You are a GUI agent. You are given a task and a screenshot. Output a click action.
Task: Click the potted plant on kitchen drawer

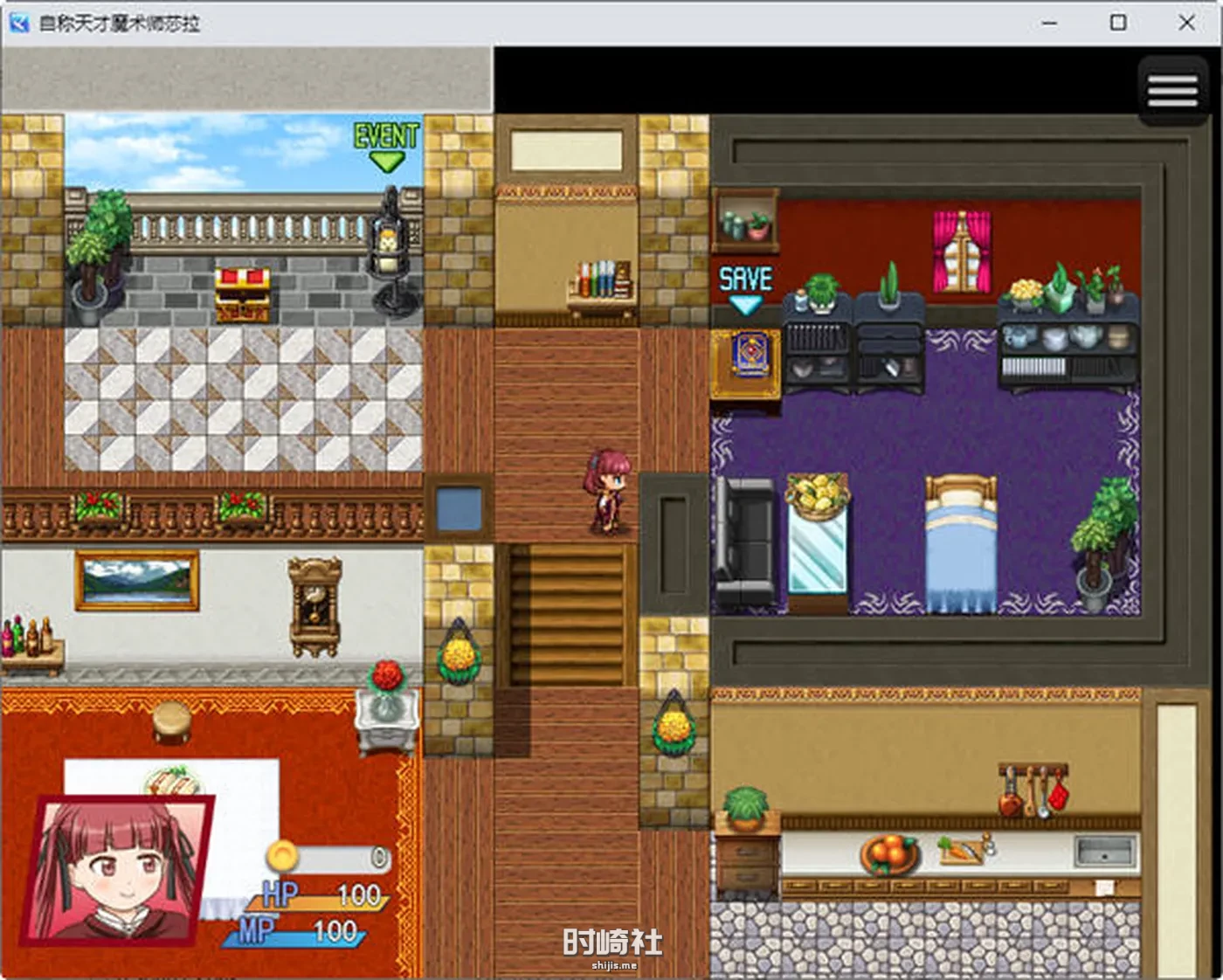click(x=747, y=808)
